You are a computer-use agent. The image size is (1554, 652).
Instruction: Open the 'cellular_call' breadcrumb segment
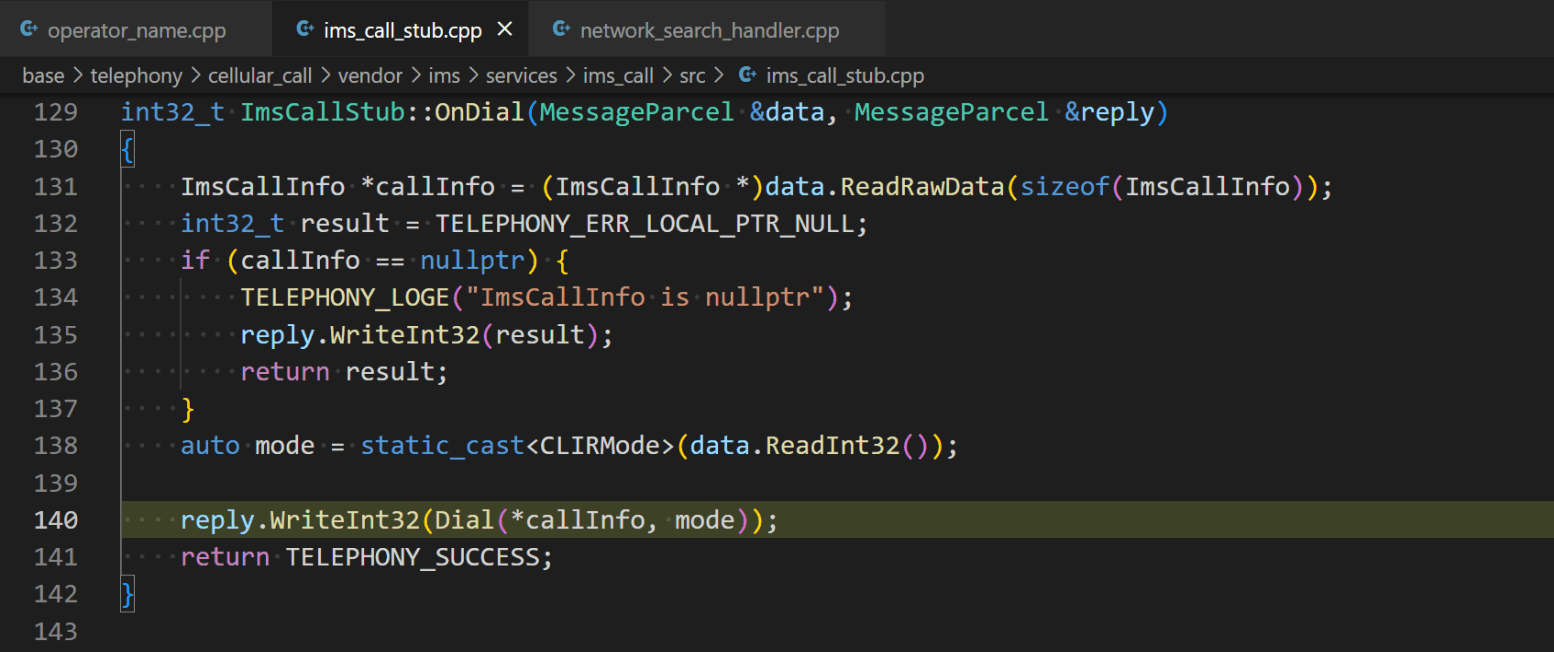(x=260, y=75)
